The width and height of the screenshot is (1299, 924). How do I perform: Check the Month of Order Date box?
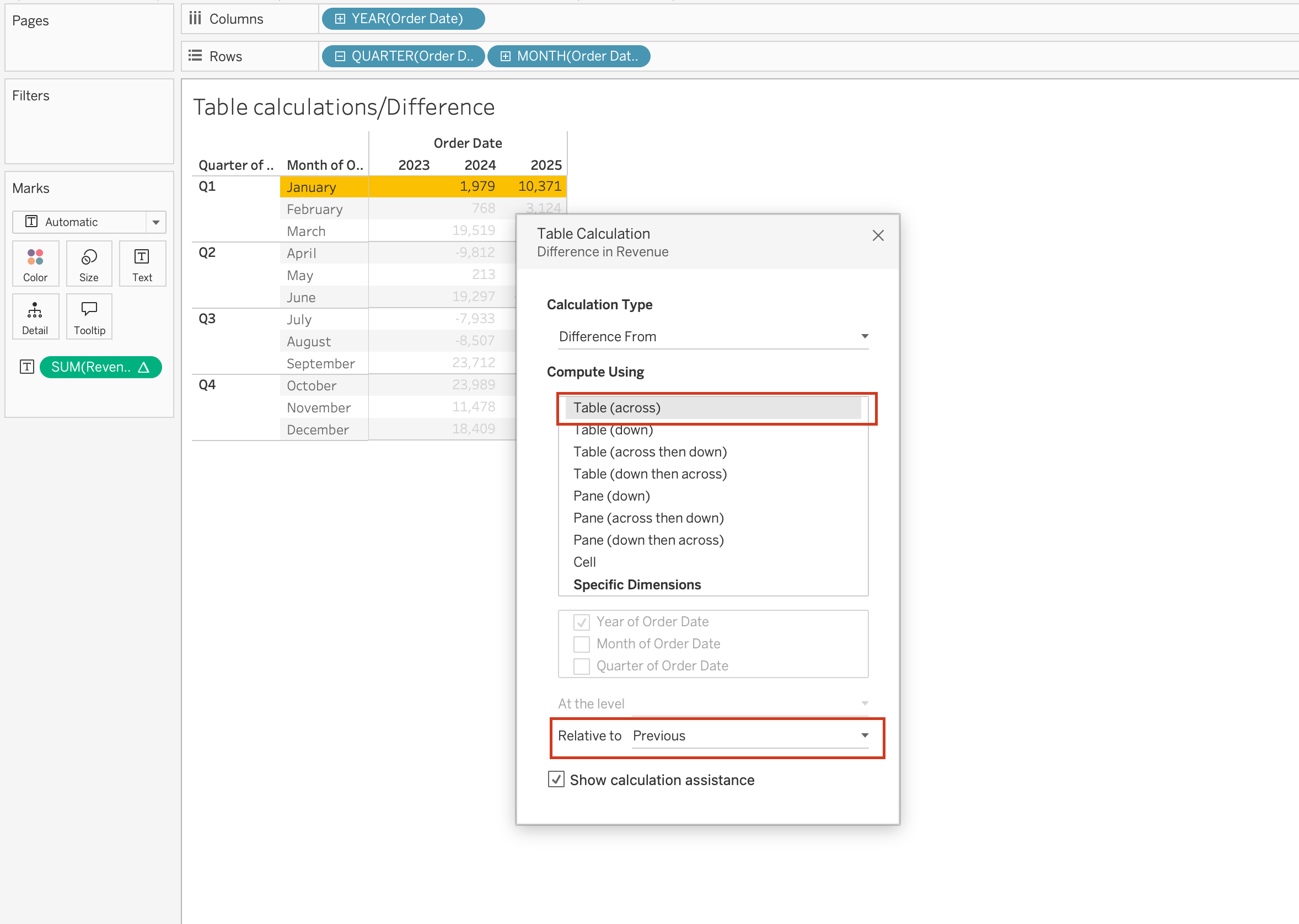581,644
